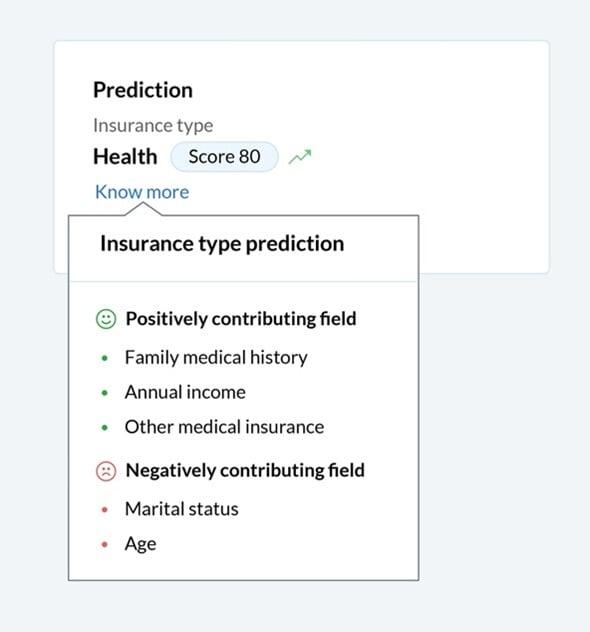Image resolution: width=590 pixels, height=632 pixels.
Task: Open the Know more link
Action: 142,192
